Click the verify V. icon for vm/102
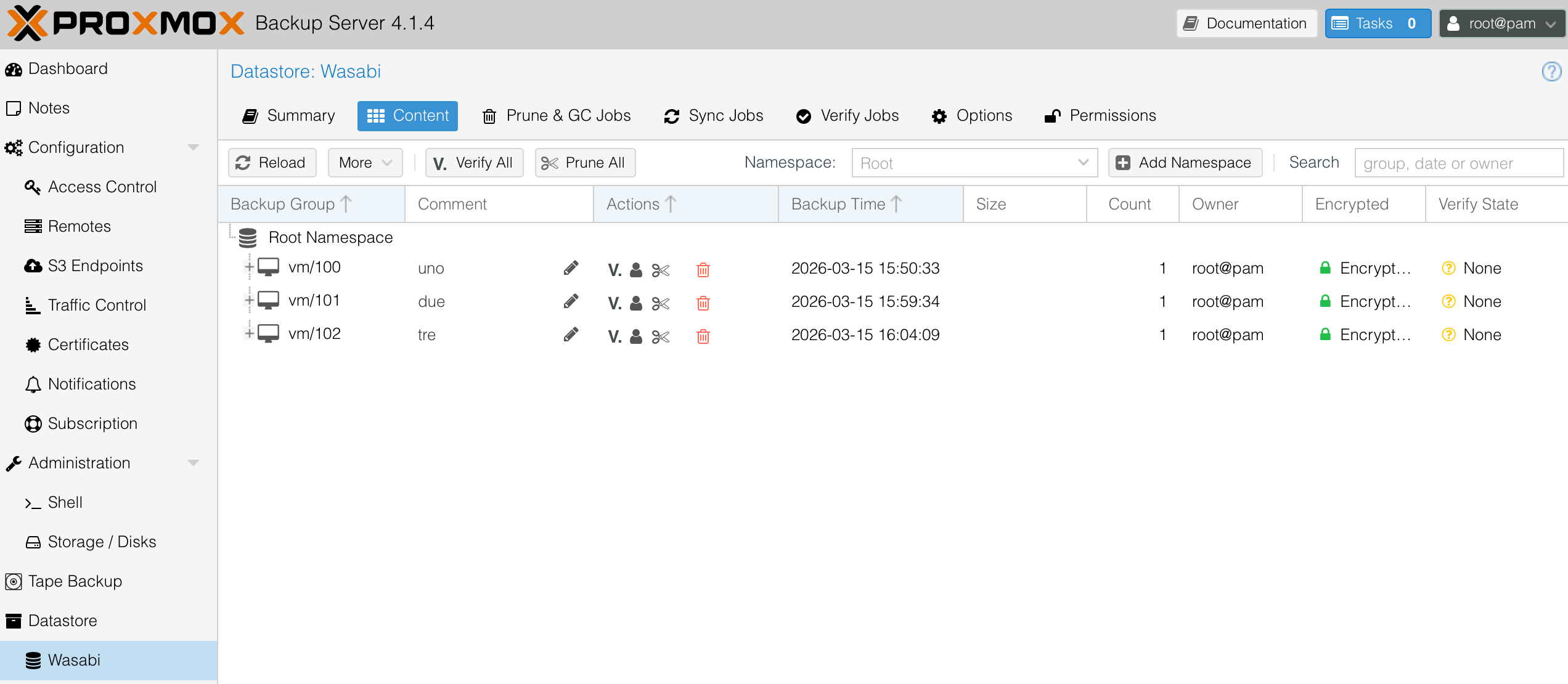Image resolution: width=1568 pixels, height=684 pixels. 614,336
